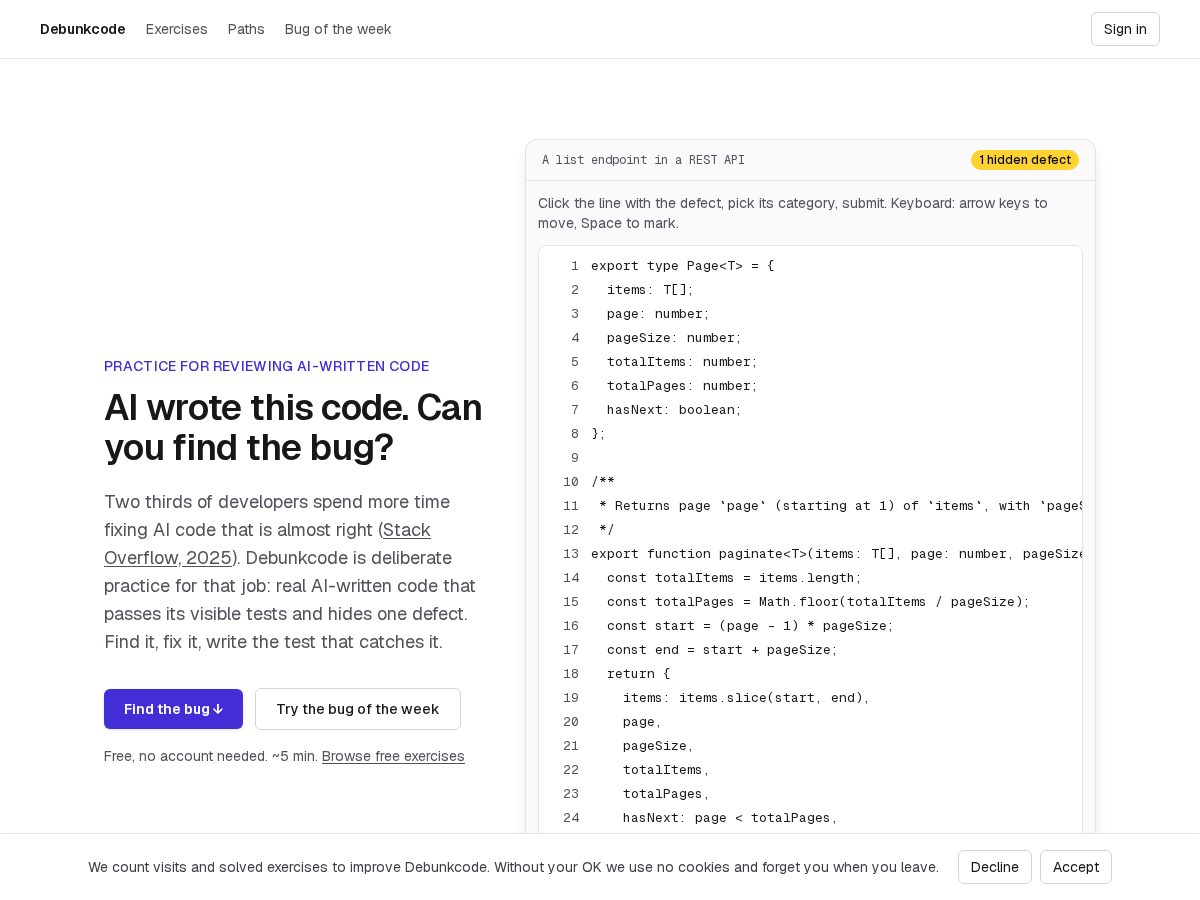Viewport: 1200px width, 900px height.
Task: Select line 14 const totalItems
Action: (x=810, y=578)
